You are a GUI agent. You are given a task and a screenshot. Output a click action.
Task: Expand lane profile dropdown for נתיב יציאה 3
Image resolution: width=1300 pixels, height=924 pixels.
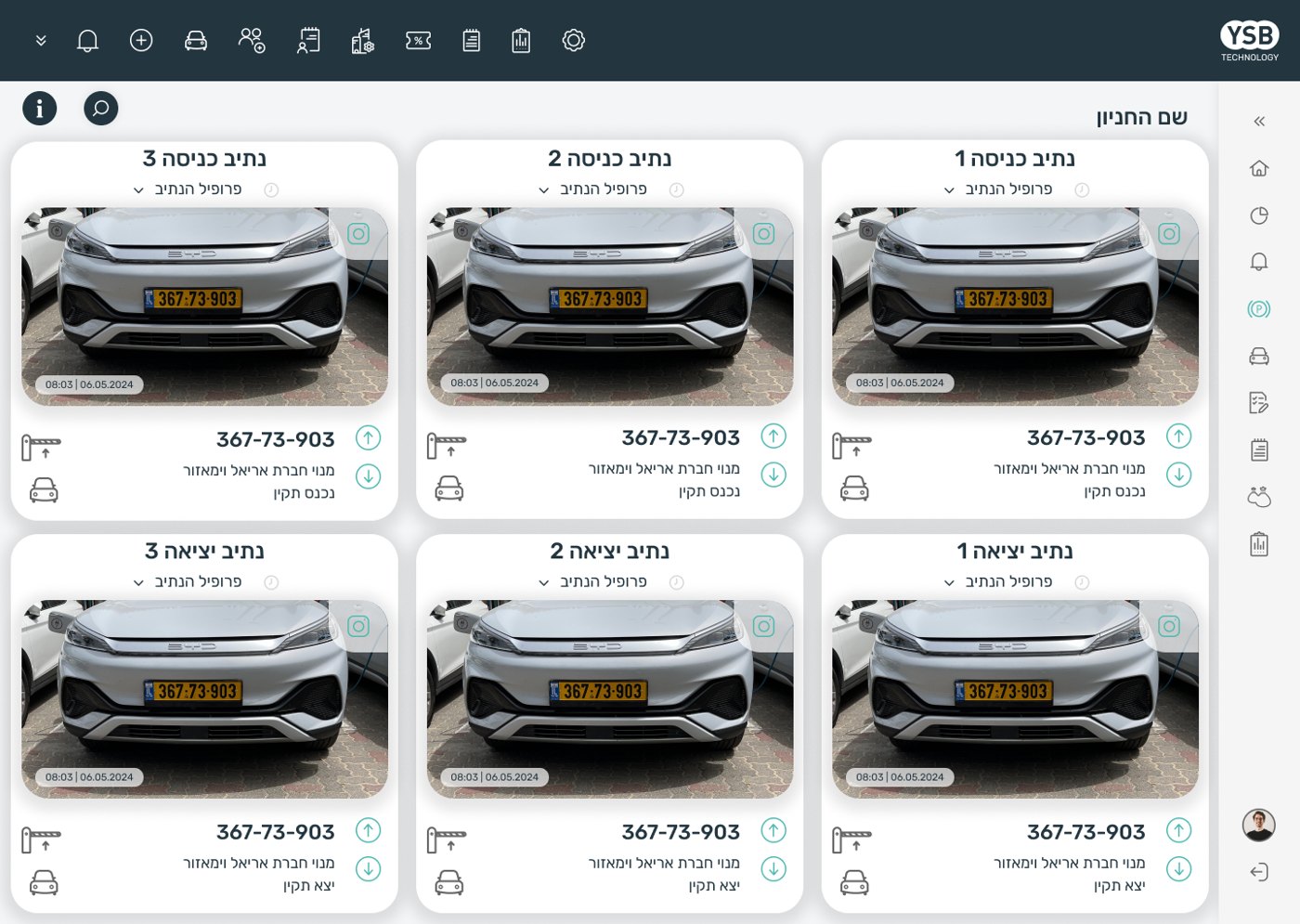pos(138,583)
